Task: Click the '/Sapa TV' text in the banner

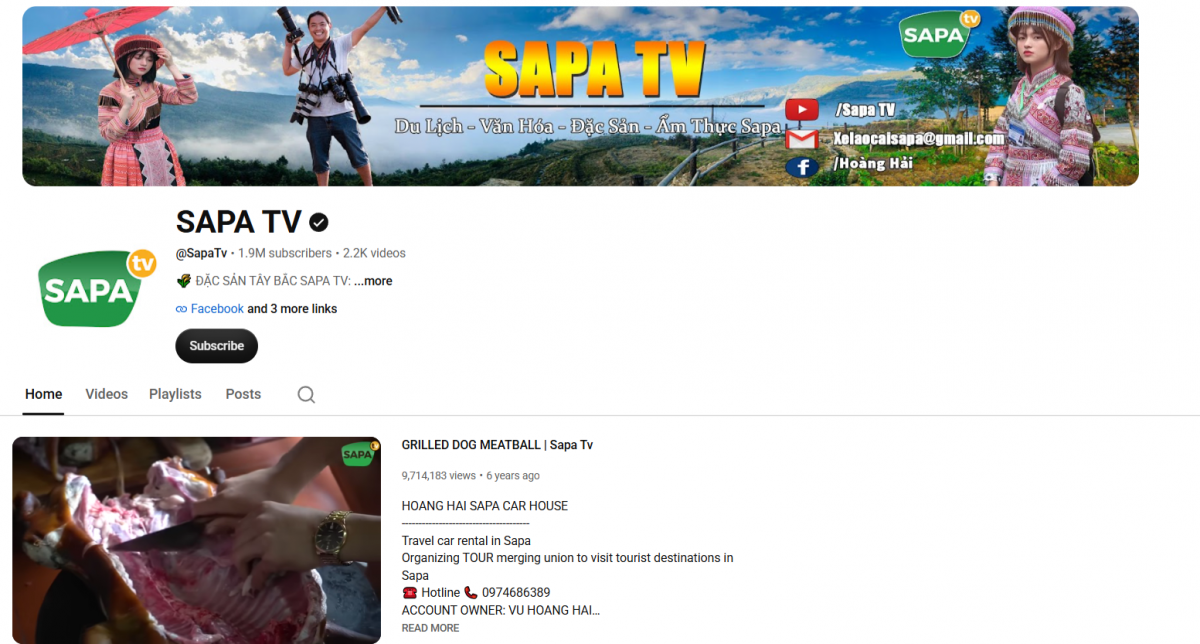Action: pos(863,109)
